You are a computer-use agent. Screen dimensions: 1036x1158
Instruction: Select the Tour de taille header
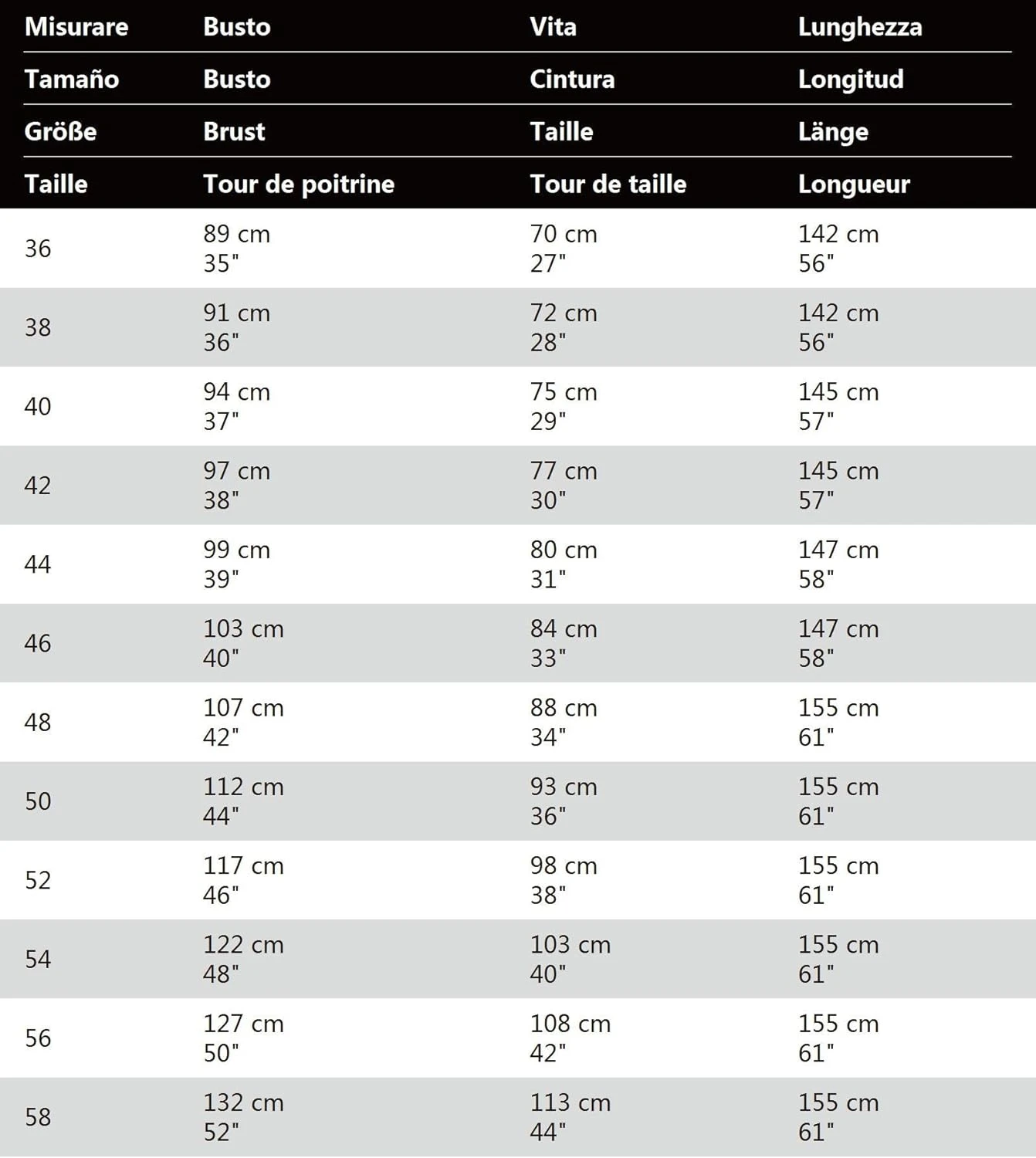coord(608,185)
